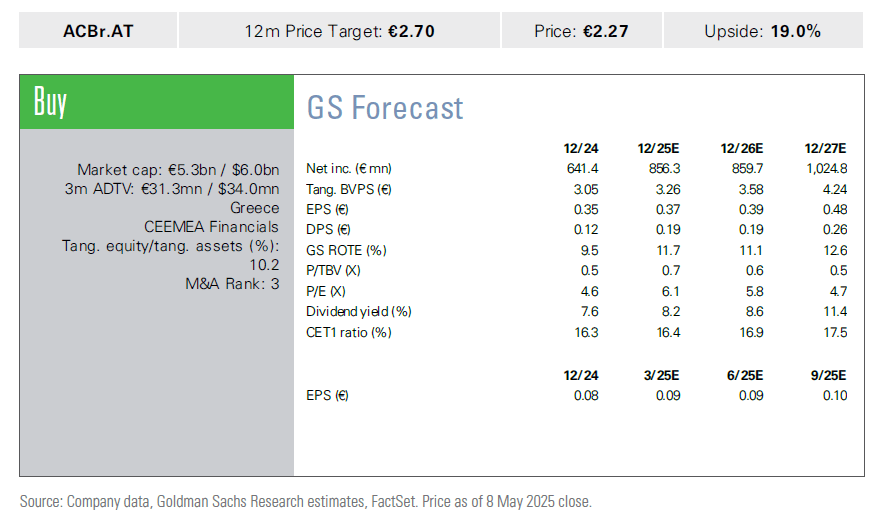Select the Upside 19.0% header cell

[762, 31]
